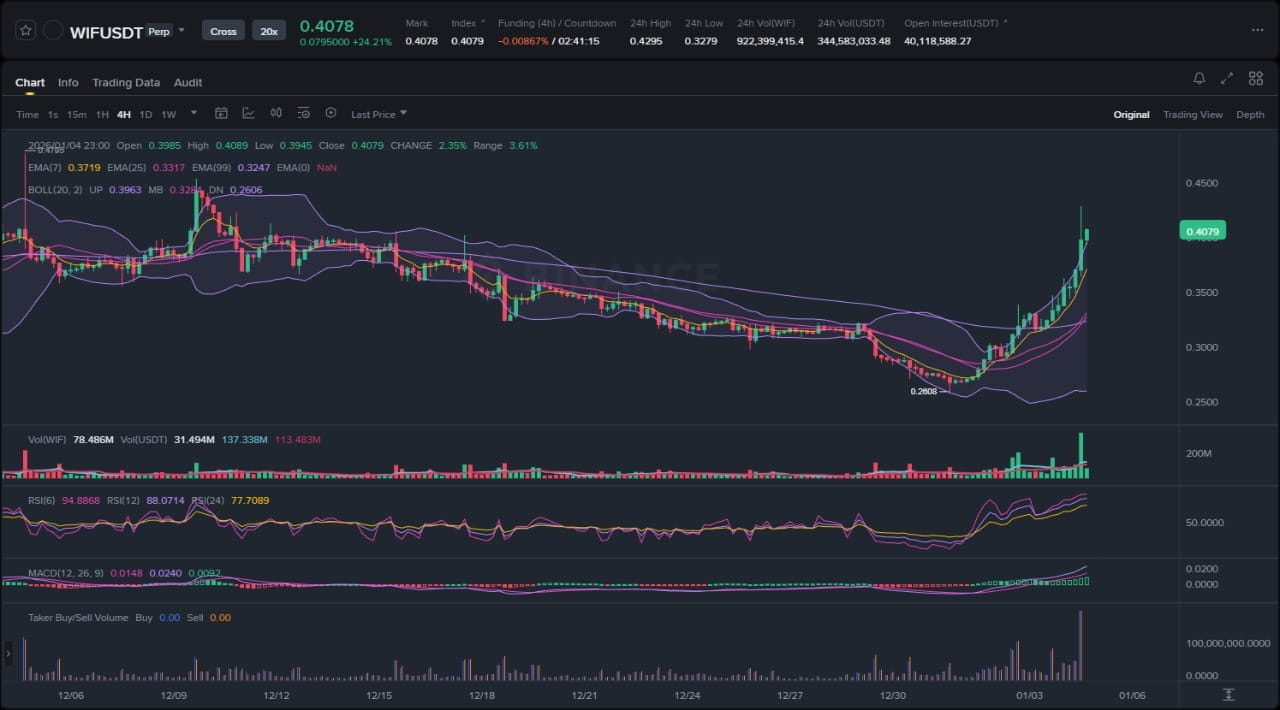Expand chart to fullscreen with the arrows icon

(1227, 78)
